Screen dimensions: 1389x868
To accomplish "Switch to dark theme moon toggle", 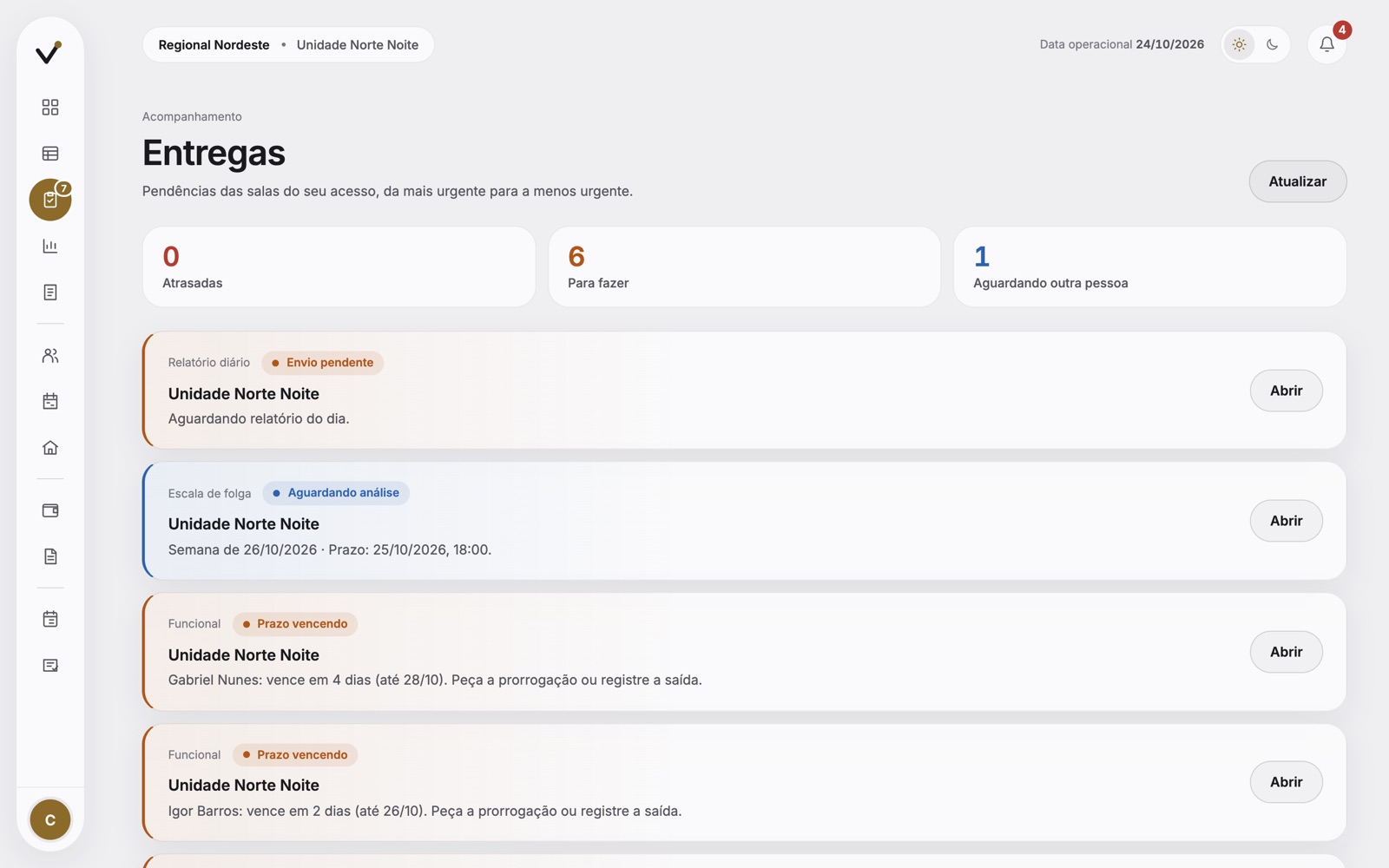I will pos(1273,44).
